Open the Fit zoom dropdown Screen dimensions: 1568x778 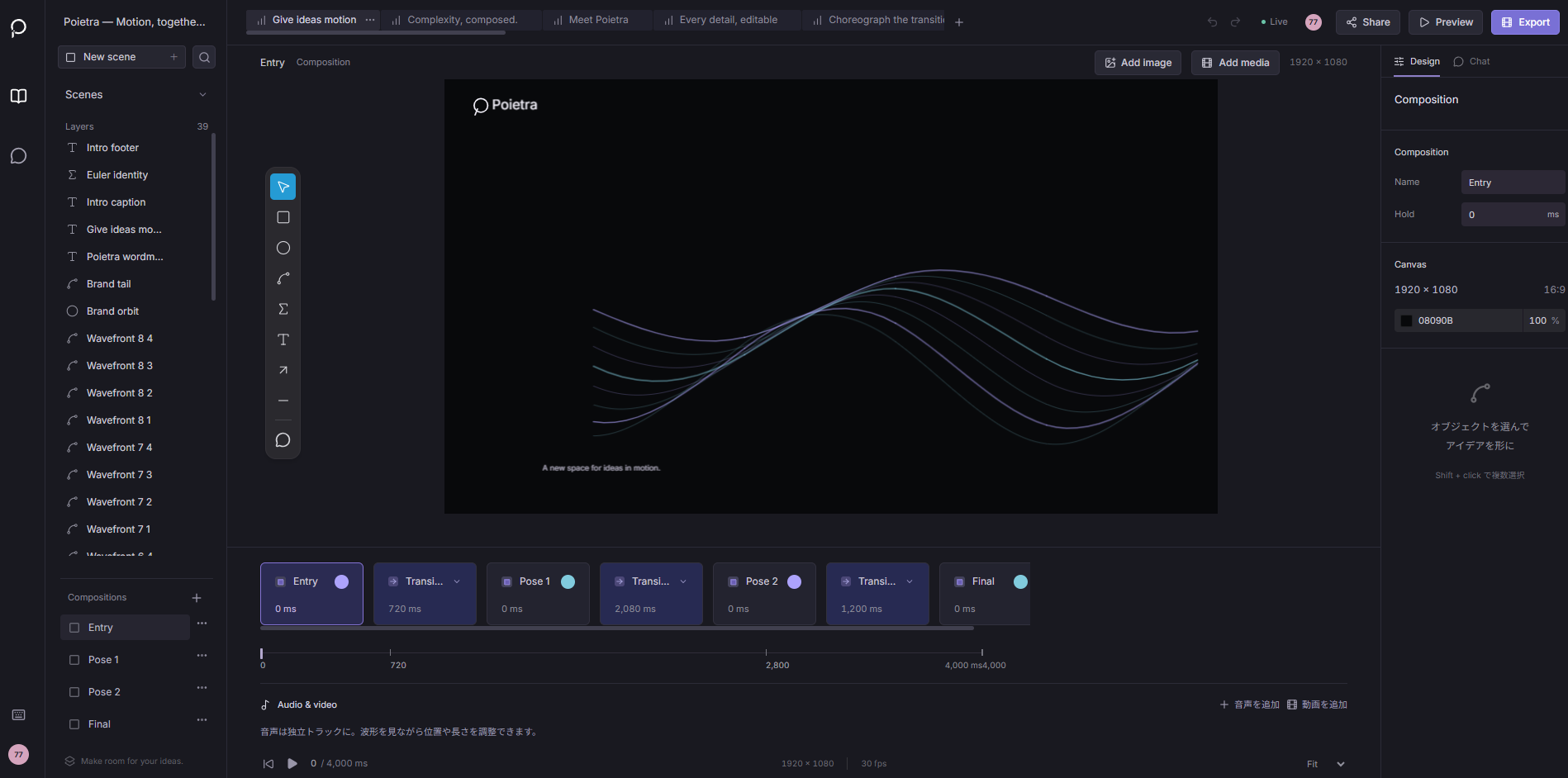(x=1326, y=764)
